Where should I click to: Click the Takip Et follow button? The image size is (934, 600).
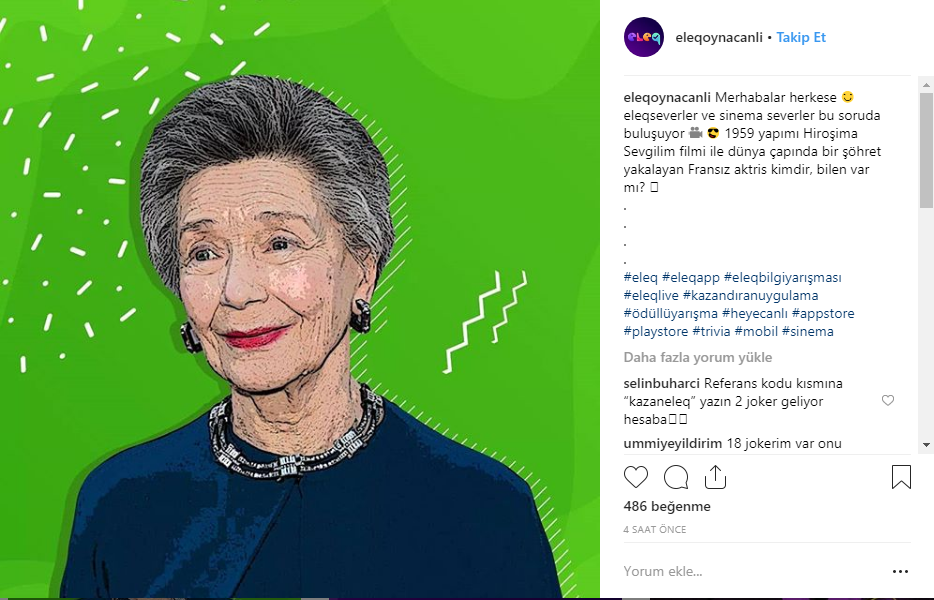pos(800,37)
